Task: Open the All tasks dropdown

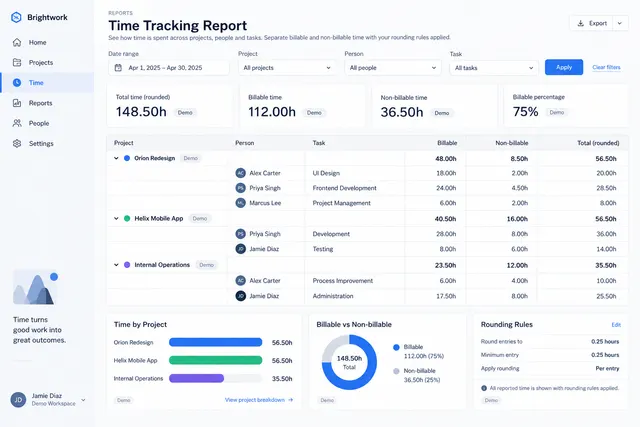Action: (x=494, y=68)
